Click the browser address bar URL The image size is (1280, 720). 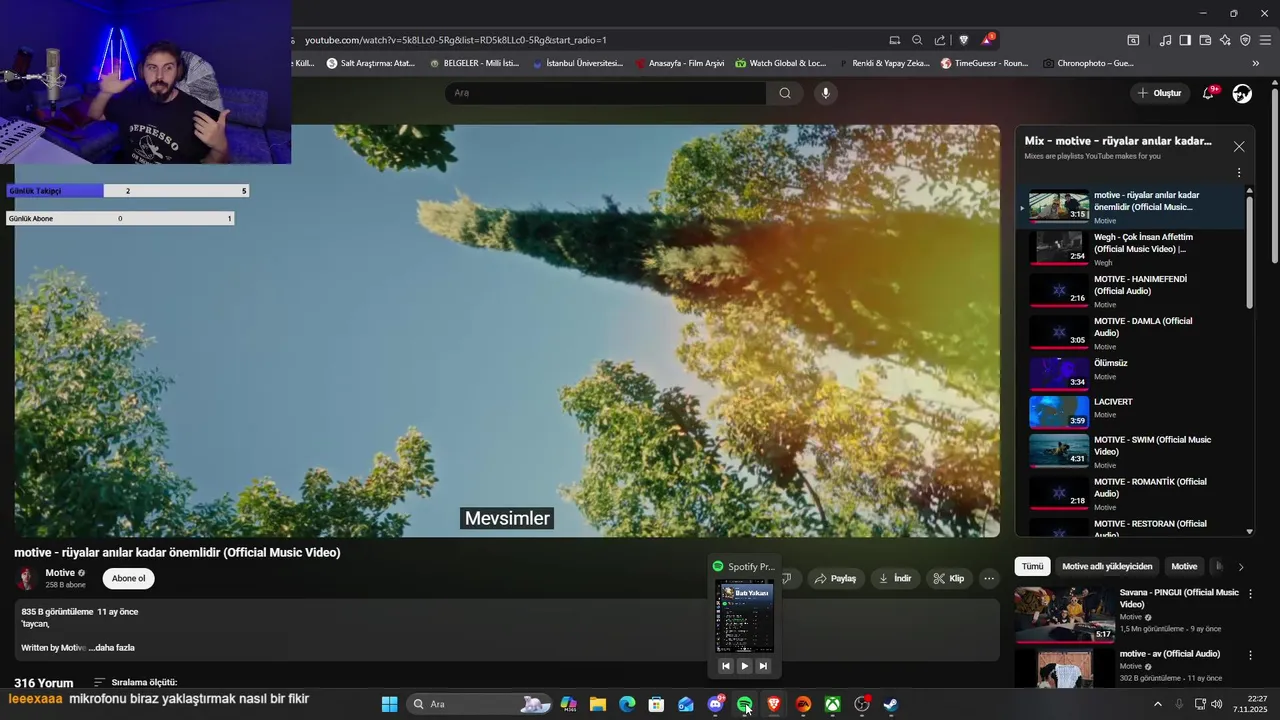coord(455,40)
